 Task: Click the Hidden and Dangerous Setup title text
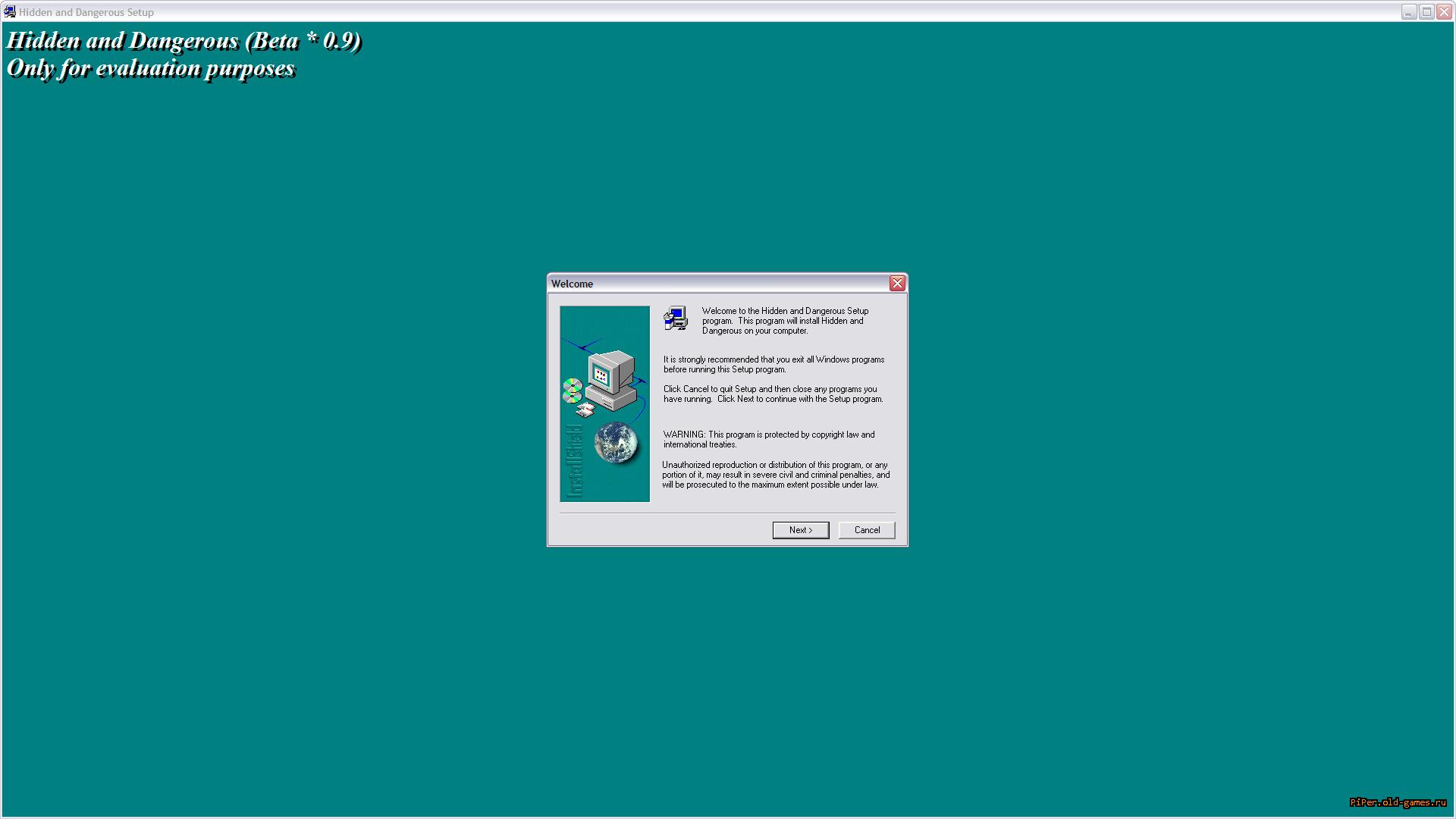(86, 12)
